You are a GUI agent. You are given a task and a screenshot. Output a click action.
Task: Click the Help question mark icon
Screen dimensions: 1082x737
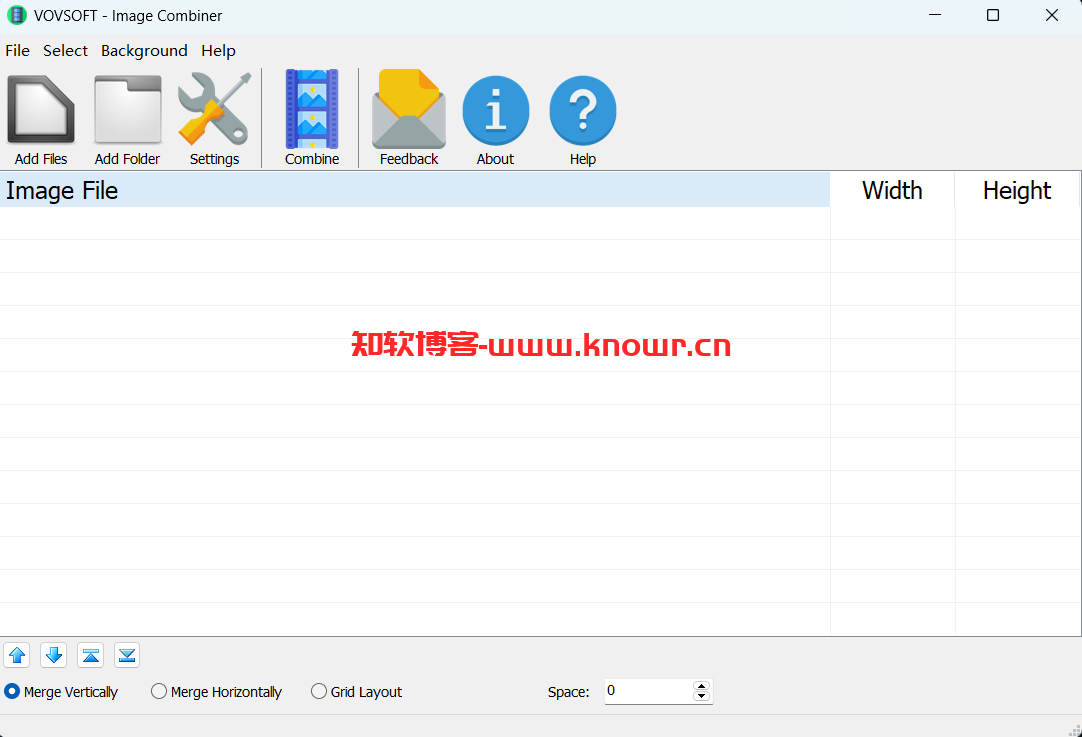[582, 110]
